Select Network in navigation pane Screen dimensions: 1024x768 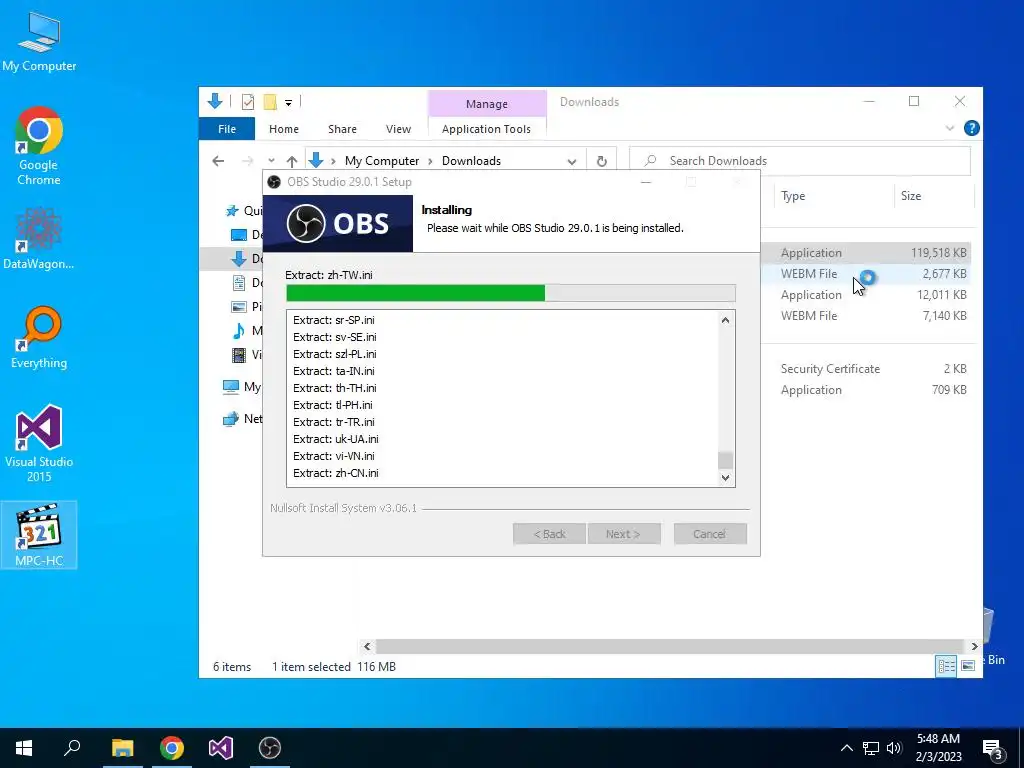243,419
